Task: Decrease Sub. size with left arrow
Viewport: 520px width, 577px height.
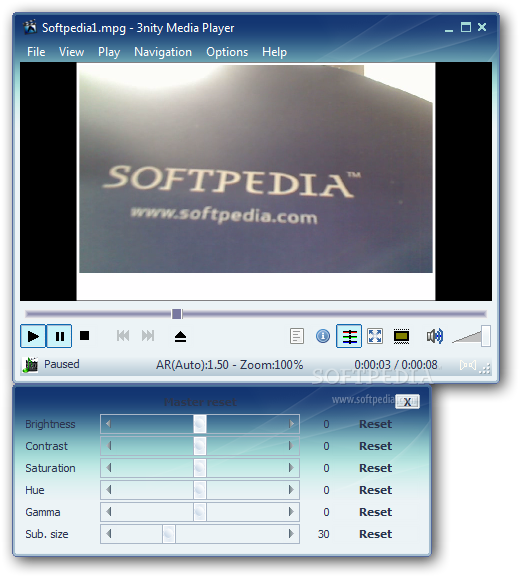Action: coord(108,534)
